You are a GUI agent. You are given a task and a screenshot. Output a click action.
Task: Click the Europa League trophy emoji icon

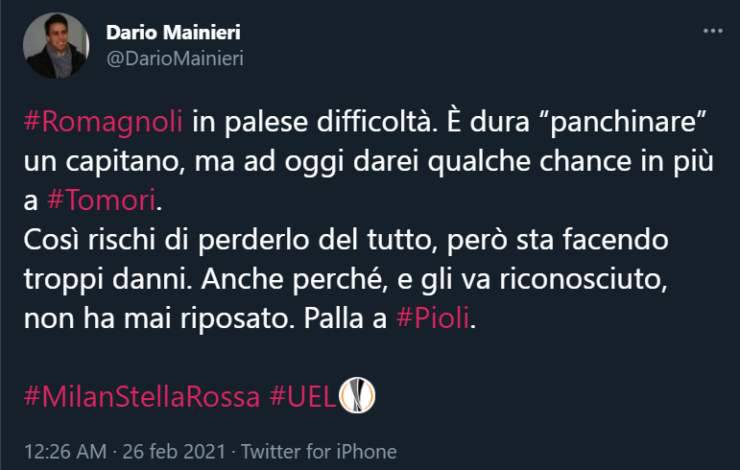(x=357, y=395)
